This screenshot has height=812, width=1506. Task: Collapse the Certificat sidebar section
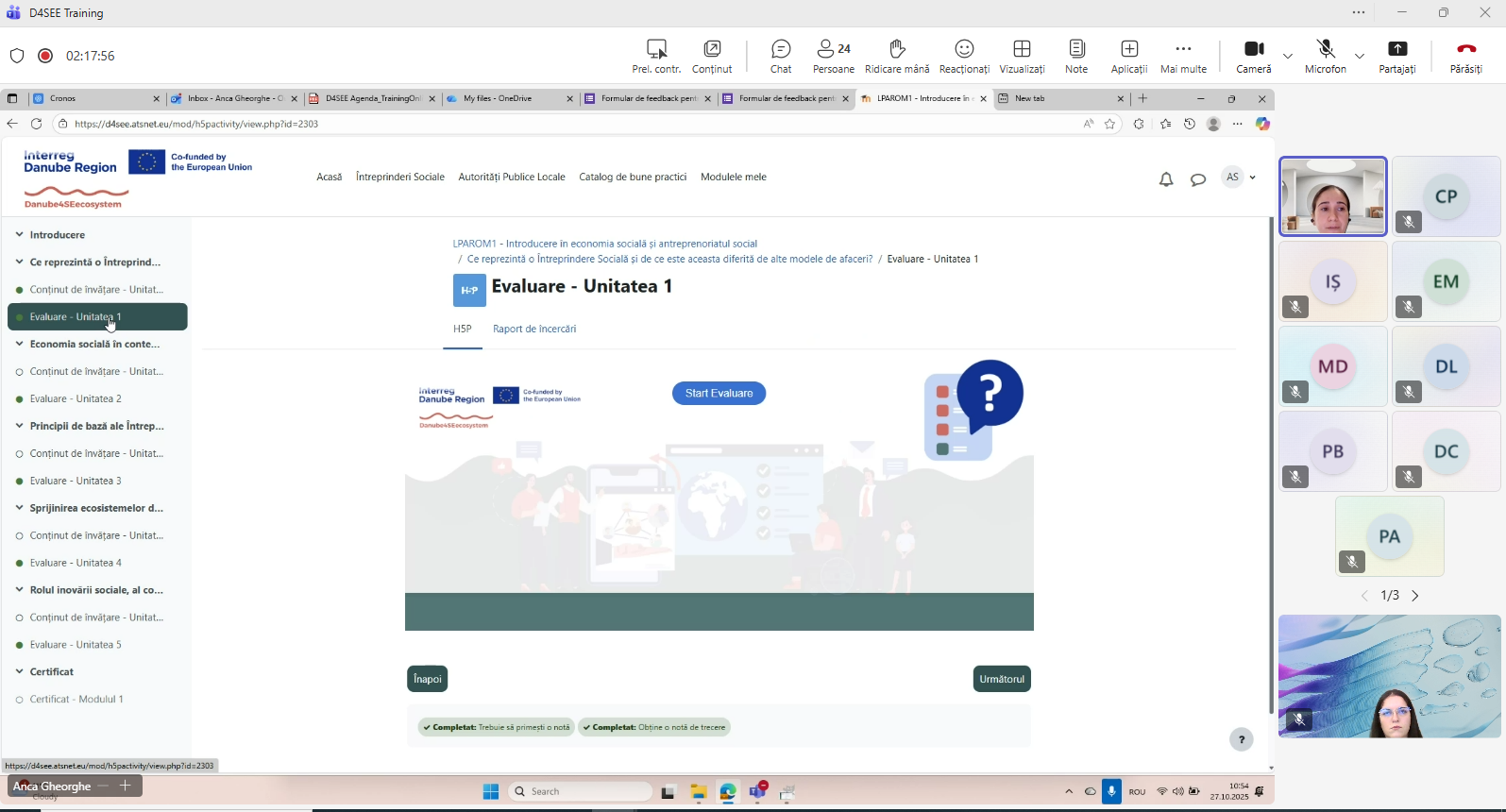click(19, 672)
